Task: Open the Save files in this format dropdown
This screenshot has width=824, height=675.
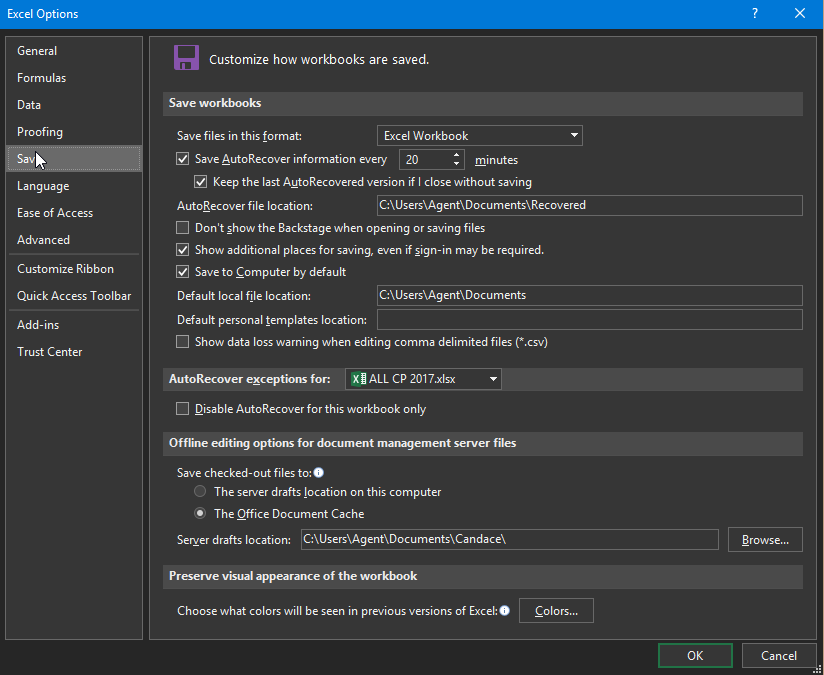Action: click(x=480, y=136)
